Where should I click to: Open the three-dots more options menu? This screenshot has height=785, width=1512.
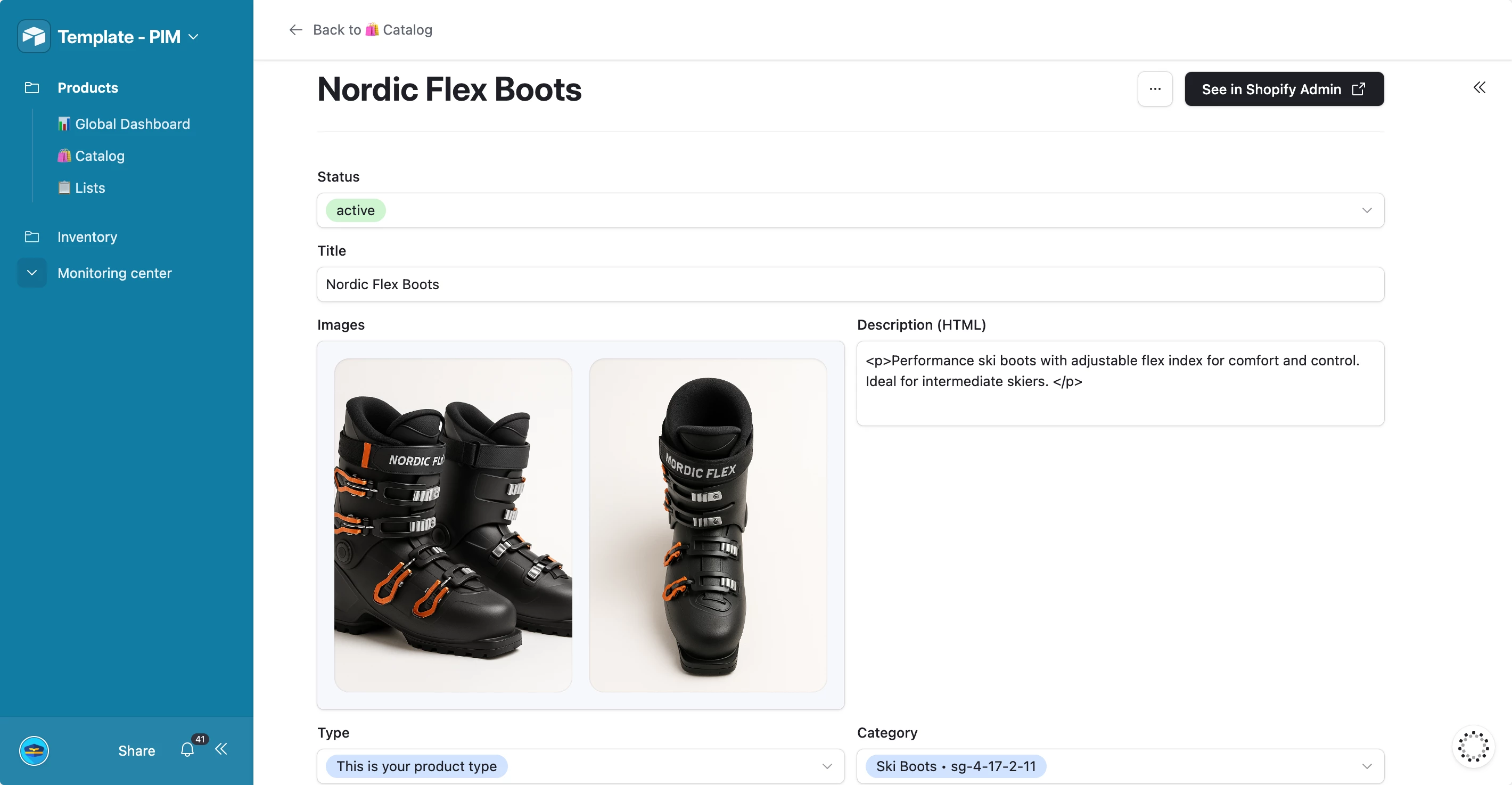(x=1155, y=89)
